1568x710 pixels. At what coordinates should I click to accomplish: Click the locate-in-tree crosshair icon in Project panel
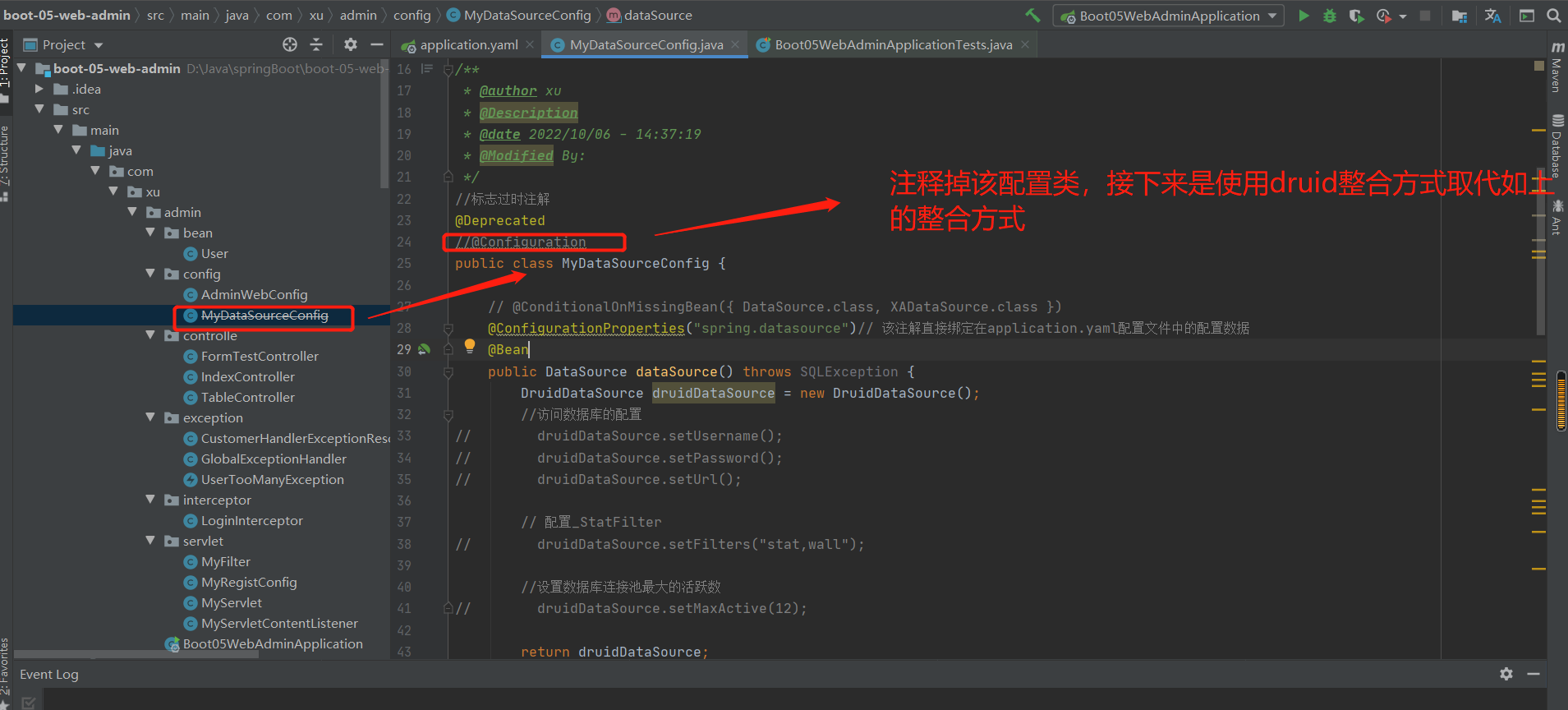(x=290, y=44)
